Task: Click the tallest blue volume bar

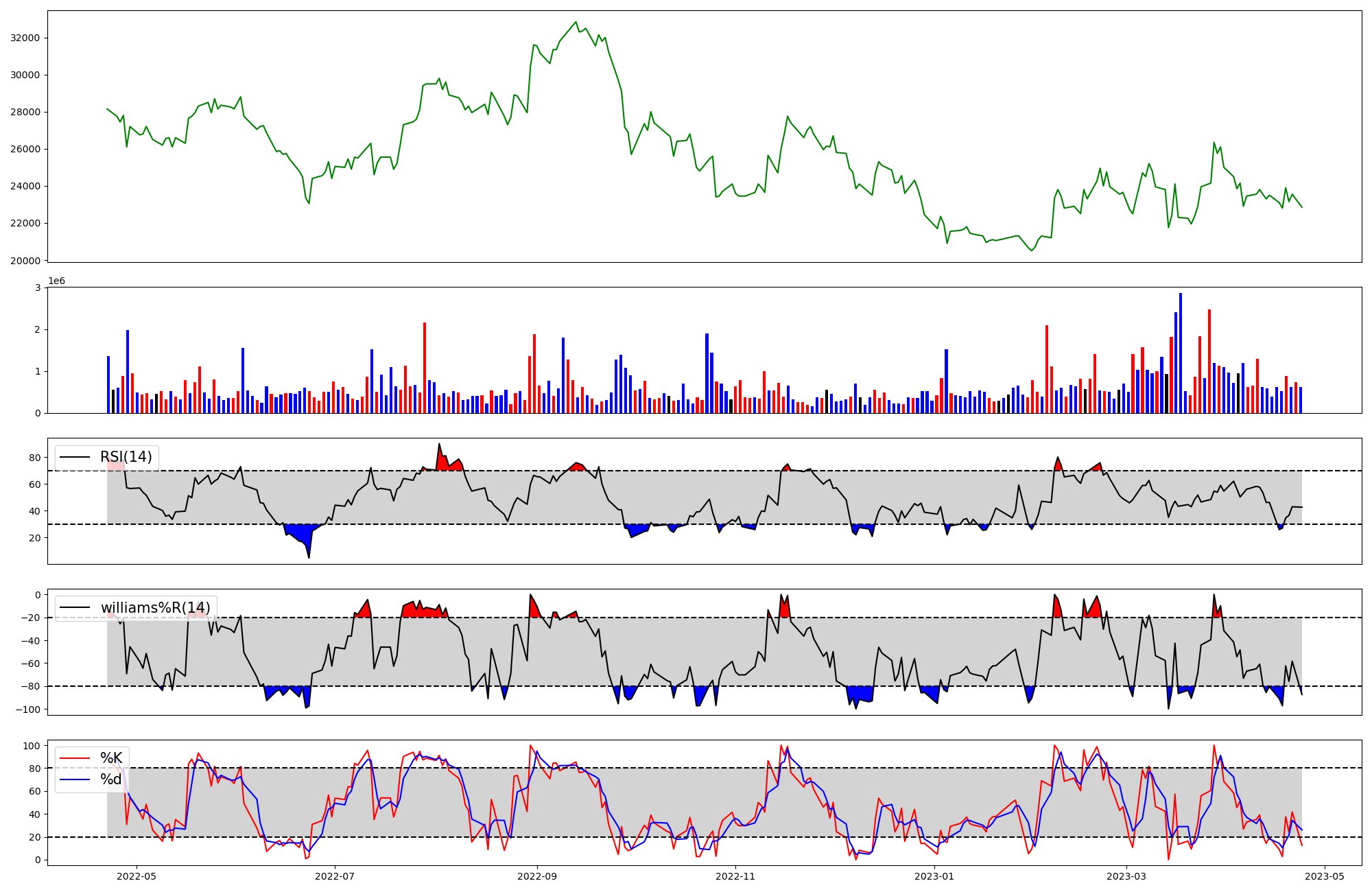Action: coord(1181,353)
